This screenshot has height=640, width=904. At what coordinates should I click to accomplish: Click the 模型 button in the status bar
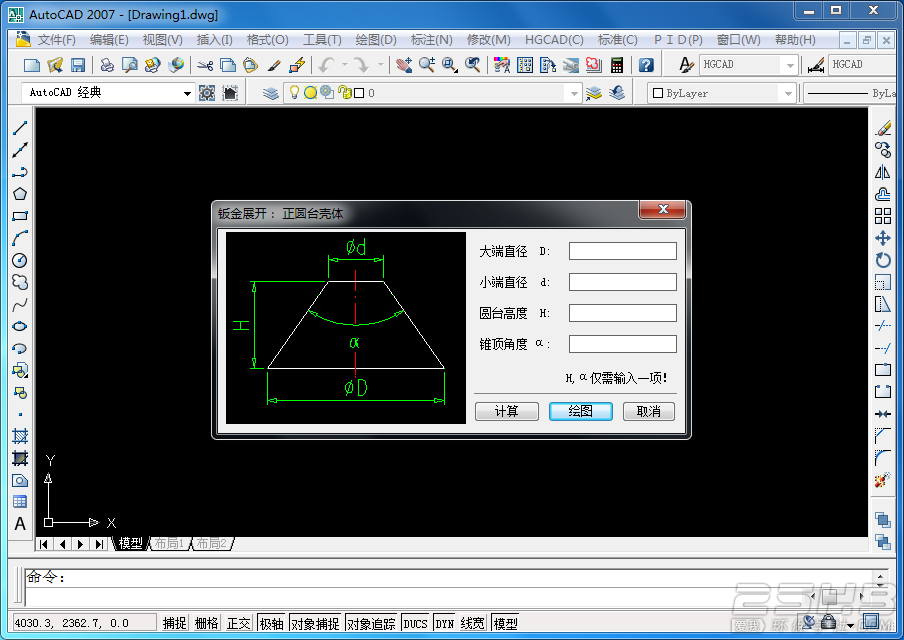point(506,623)
